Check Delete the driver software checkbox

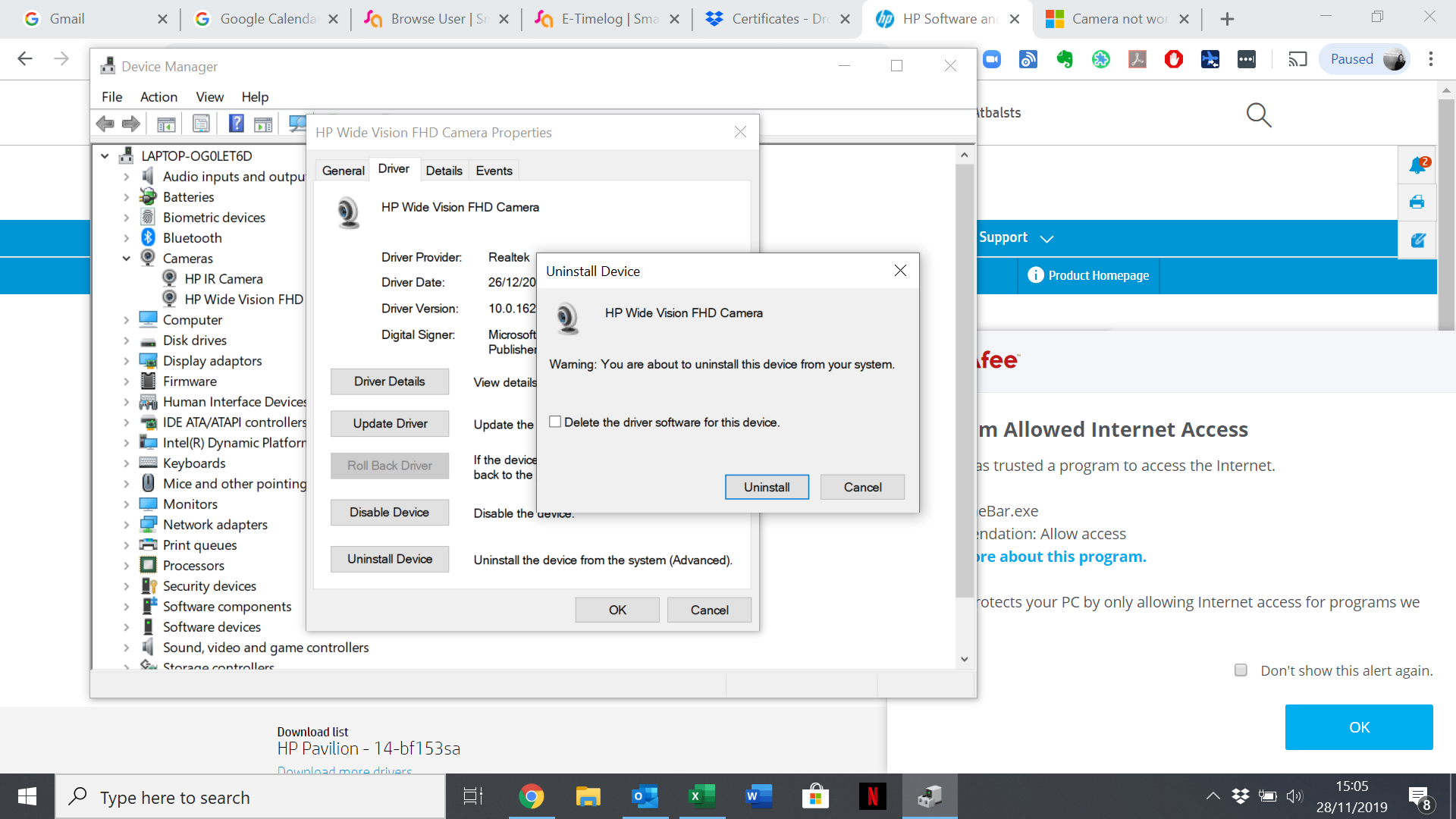pos(555,422)
